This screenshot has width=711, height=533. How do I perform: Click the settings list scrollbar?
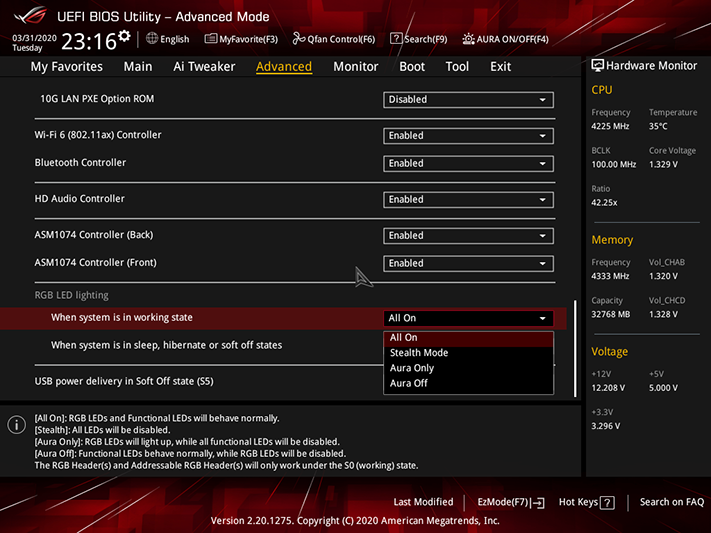575,348
